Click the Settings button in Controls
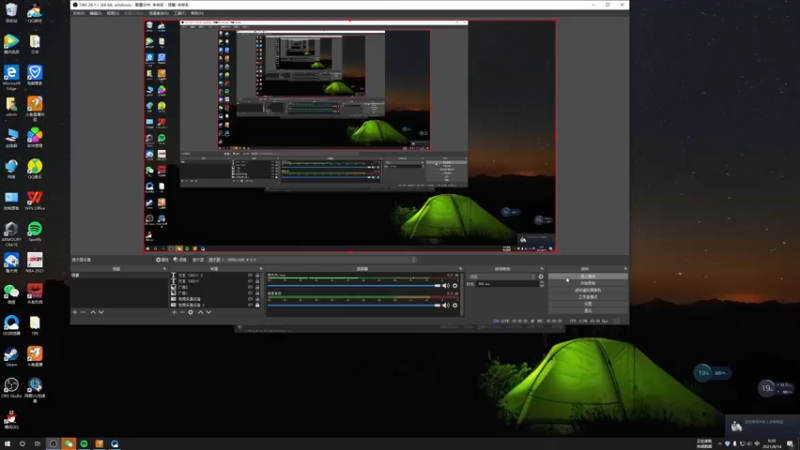This screenshot has height=450, width=800. tap(588, 304)
